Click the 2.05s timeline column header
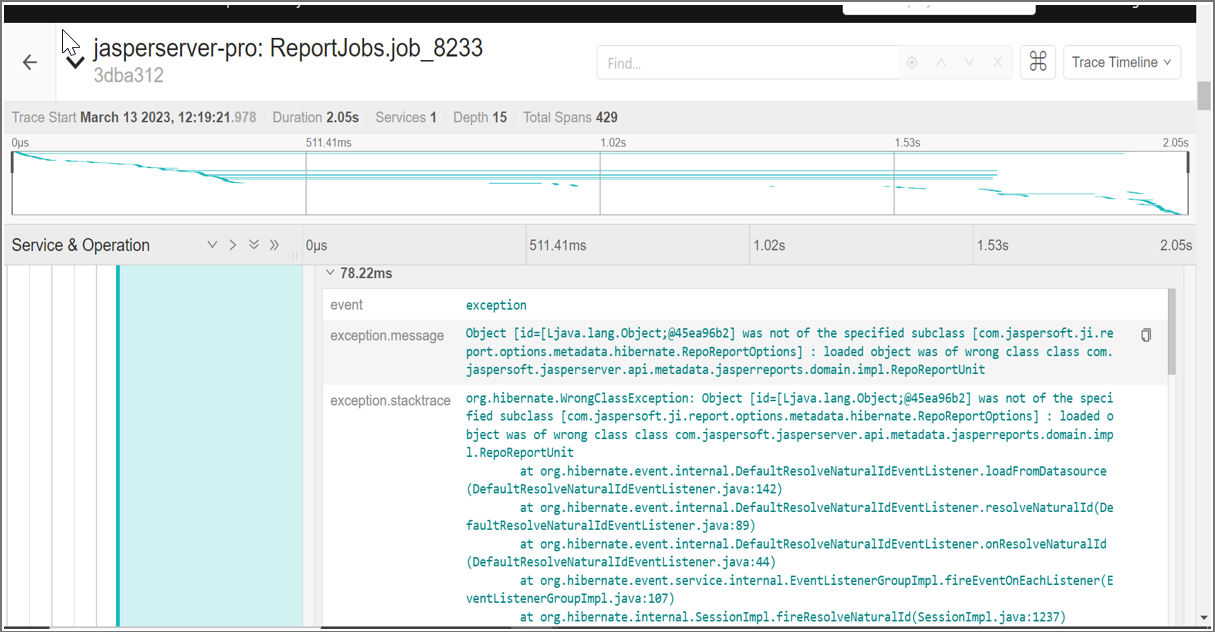 pyautogui.click(x=1175, y=245)
